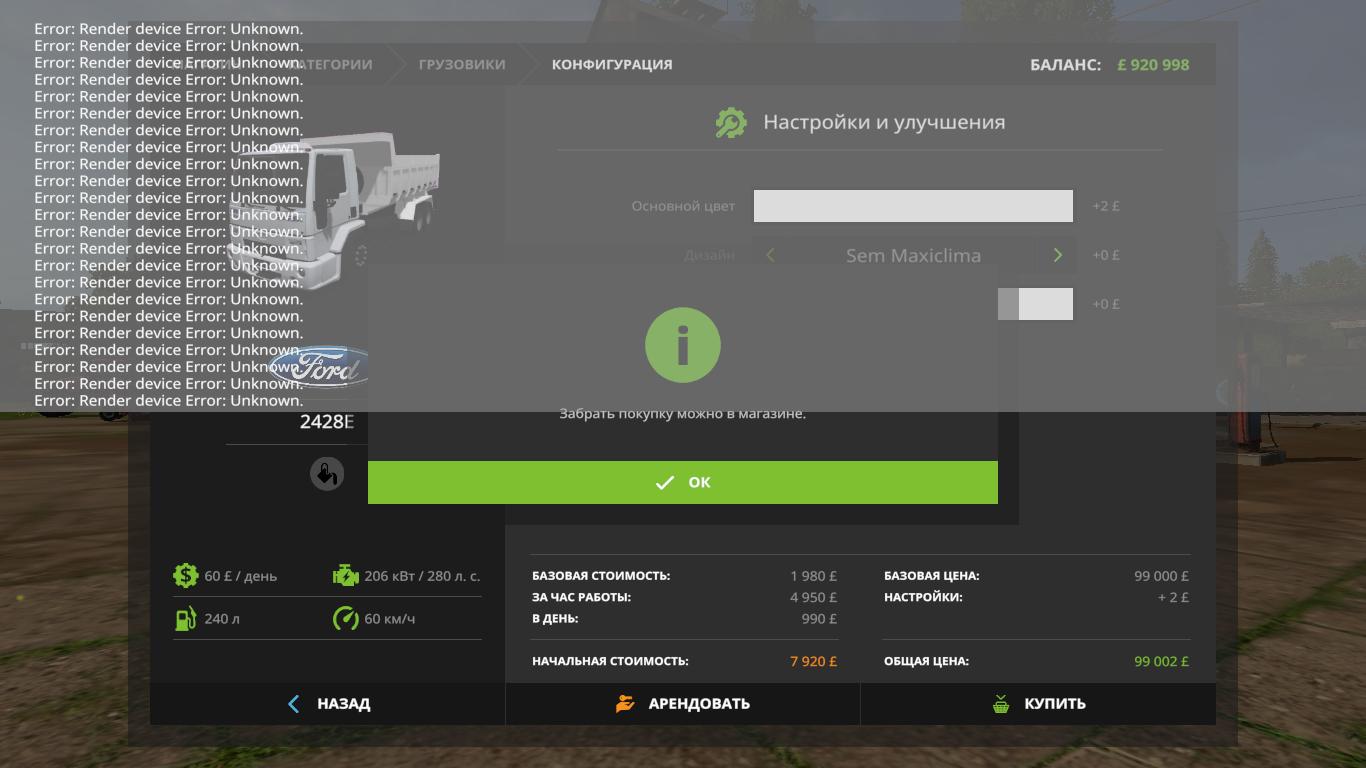
Task: Go back with the НАЗАД button
Action: point(329,704)
